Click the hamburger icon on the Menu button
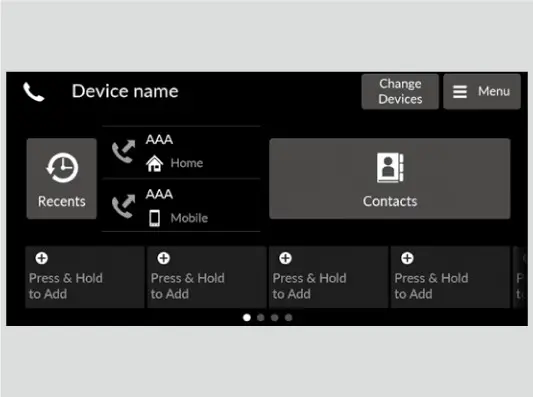Viewport: 533px width, 397px height. pyautogui.click(x=460, y=91)
